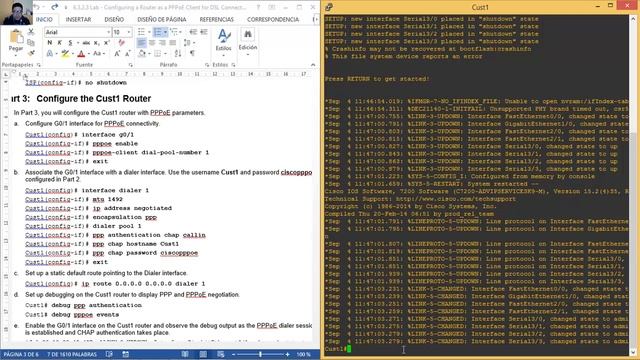Toggle show paragraph marks ¶
This screenshot has height=360, width=640.
(192, 53)
